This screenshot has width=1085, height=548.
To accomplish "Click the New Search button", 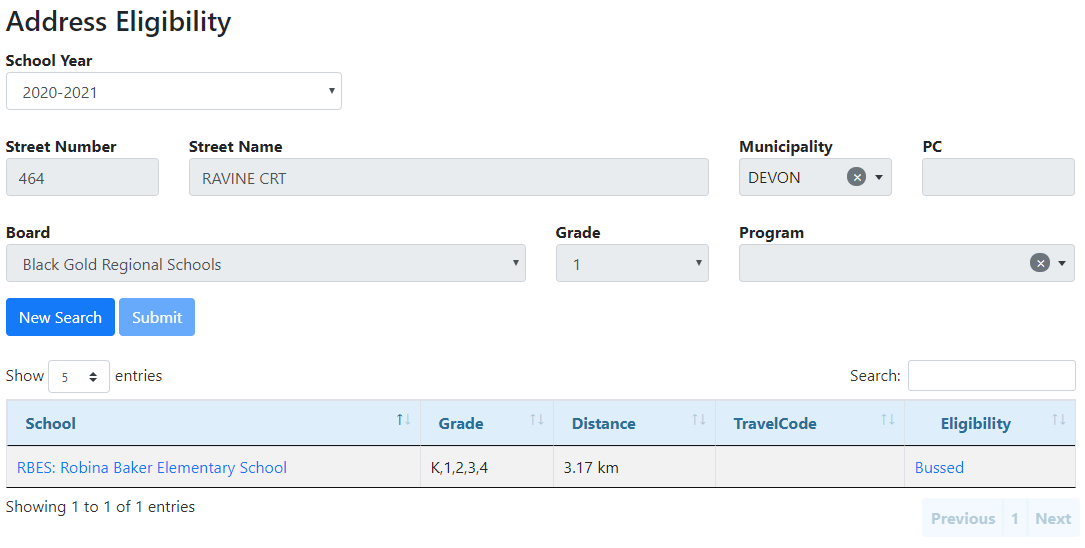I will point(60,317).
